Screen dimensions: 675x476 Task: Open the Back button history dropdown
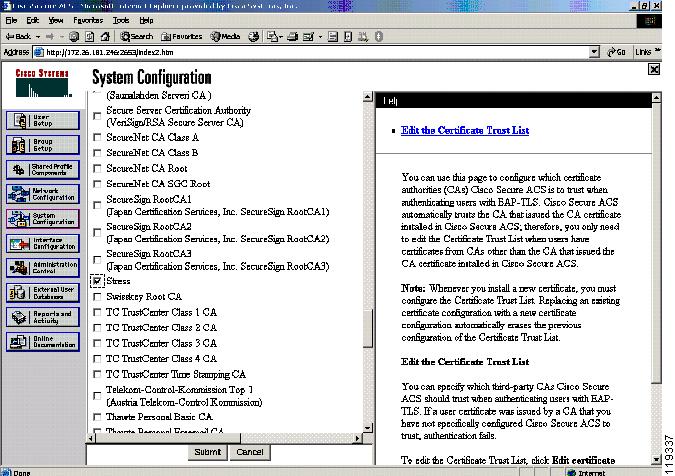38,37
